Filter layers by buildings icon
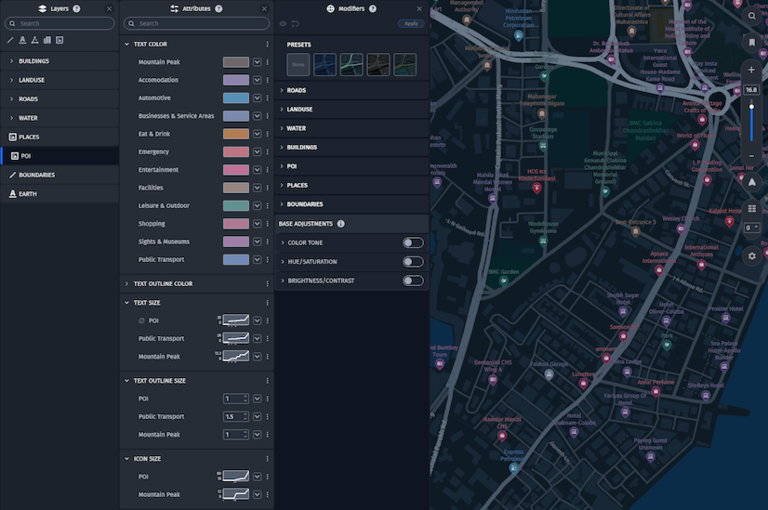This screenshot has height=510, width=768. (x=47, y=40)
